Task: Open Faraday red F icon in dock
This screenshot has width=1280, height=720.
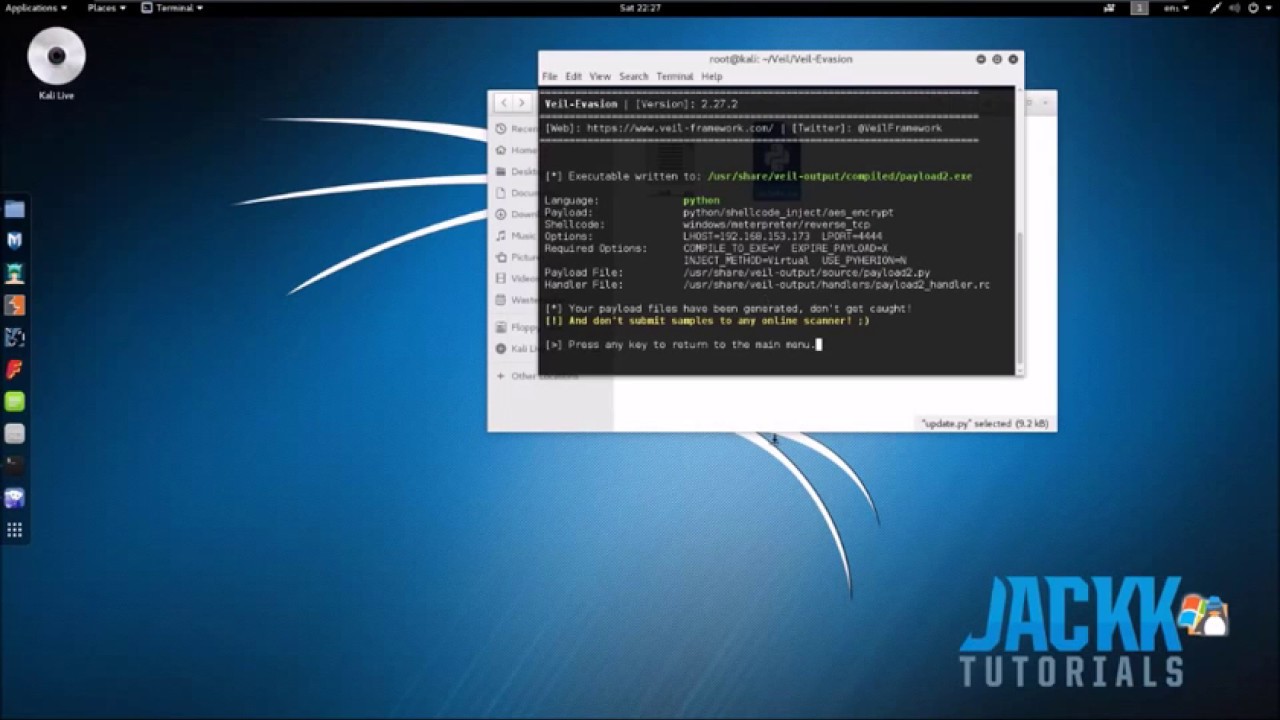Action: [14, 369]
